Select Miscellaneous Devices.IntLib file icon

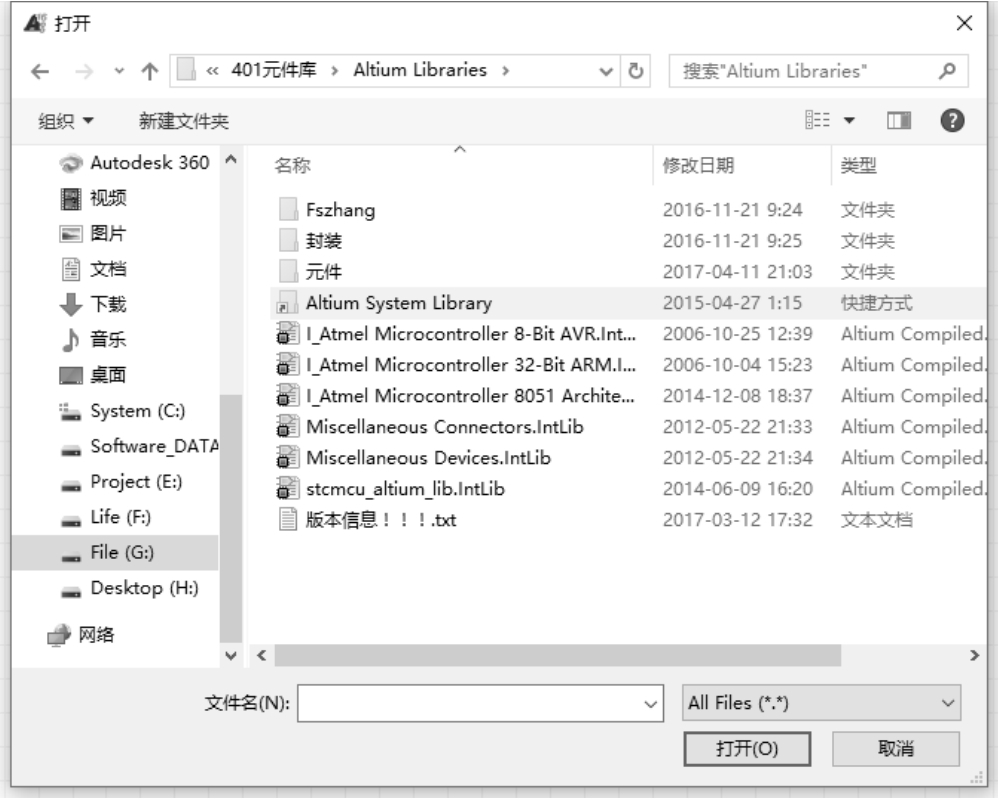pos(288,458)
